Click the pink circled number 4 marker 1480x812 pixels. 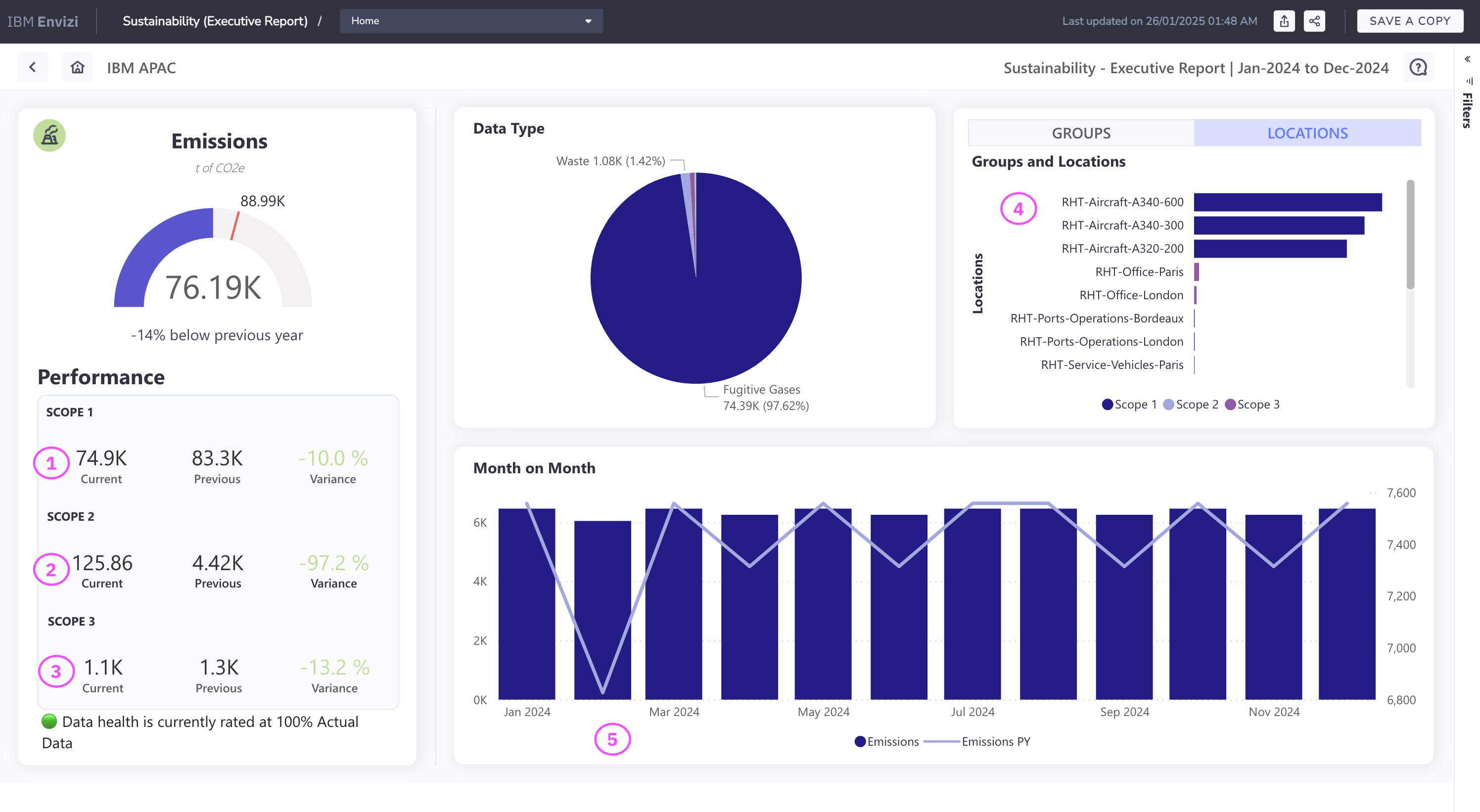pyautogui.click(x=1018, y=209)
